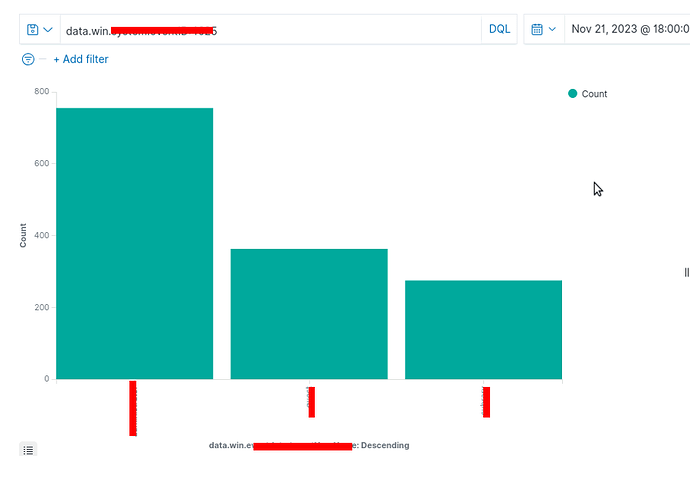Image resolution: width=690 pixels, height=487 pixels.
Task: Click the shortest bar near 275 count
Action: coord(484,330)
